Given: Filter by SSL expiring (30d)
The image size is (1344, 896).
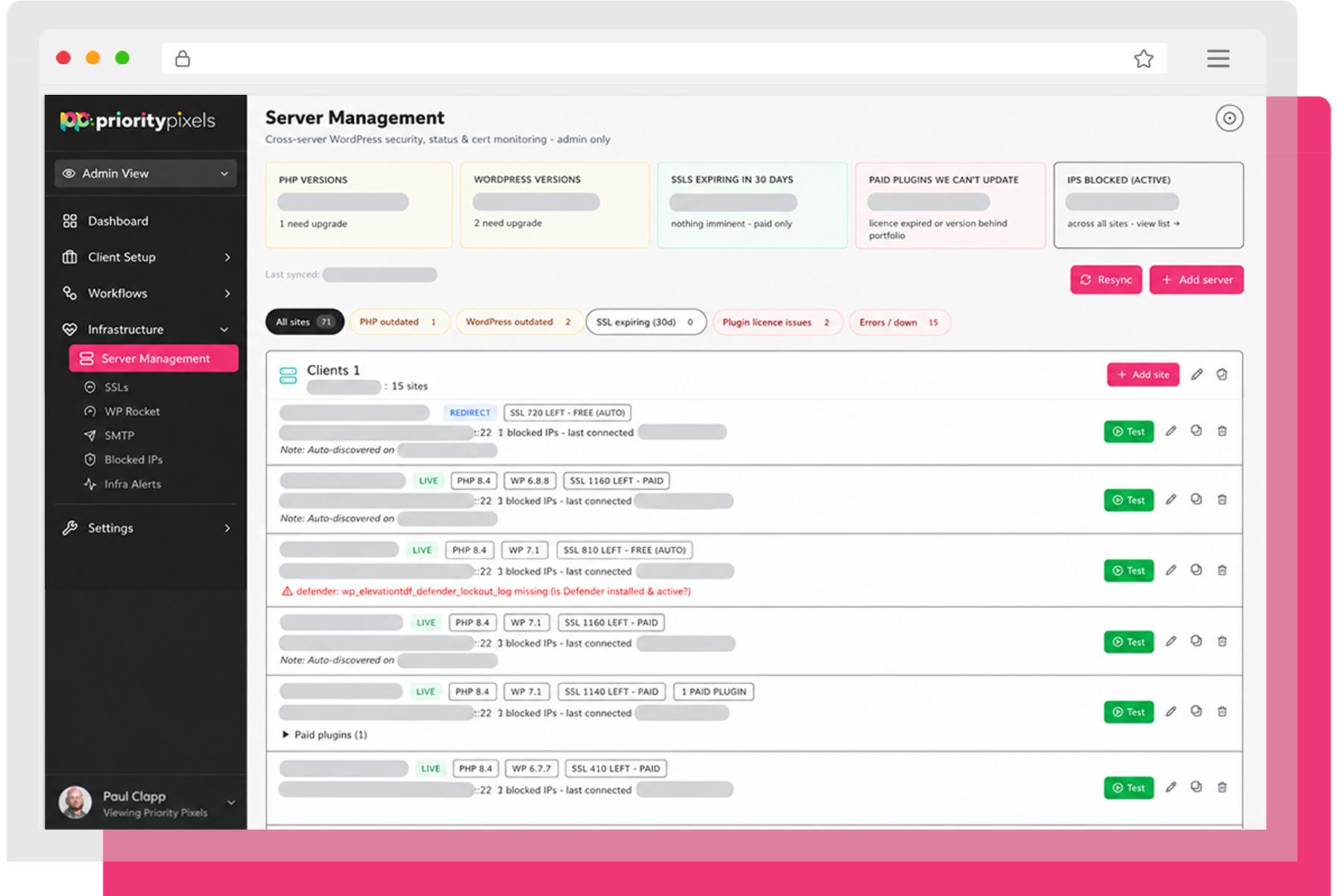Looking at the screenshot, I should click(x=646, y=322).
